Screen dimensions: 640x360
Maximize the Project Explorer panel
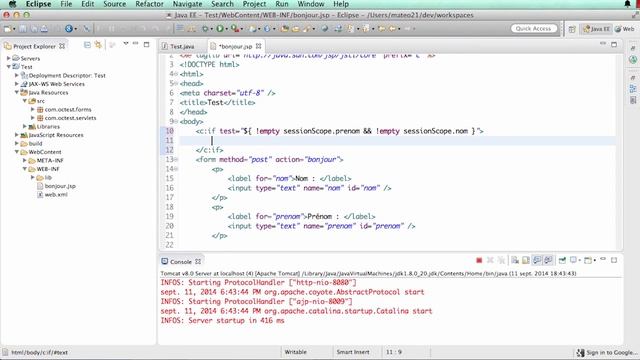pyautogui.click(x=146, y=44)
